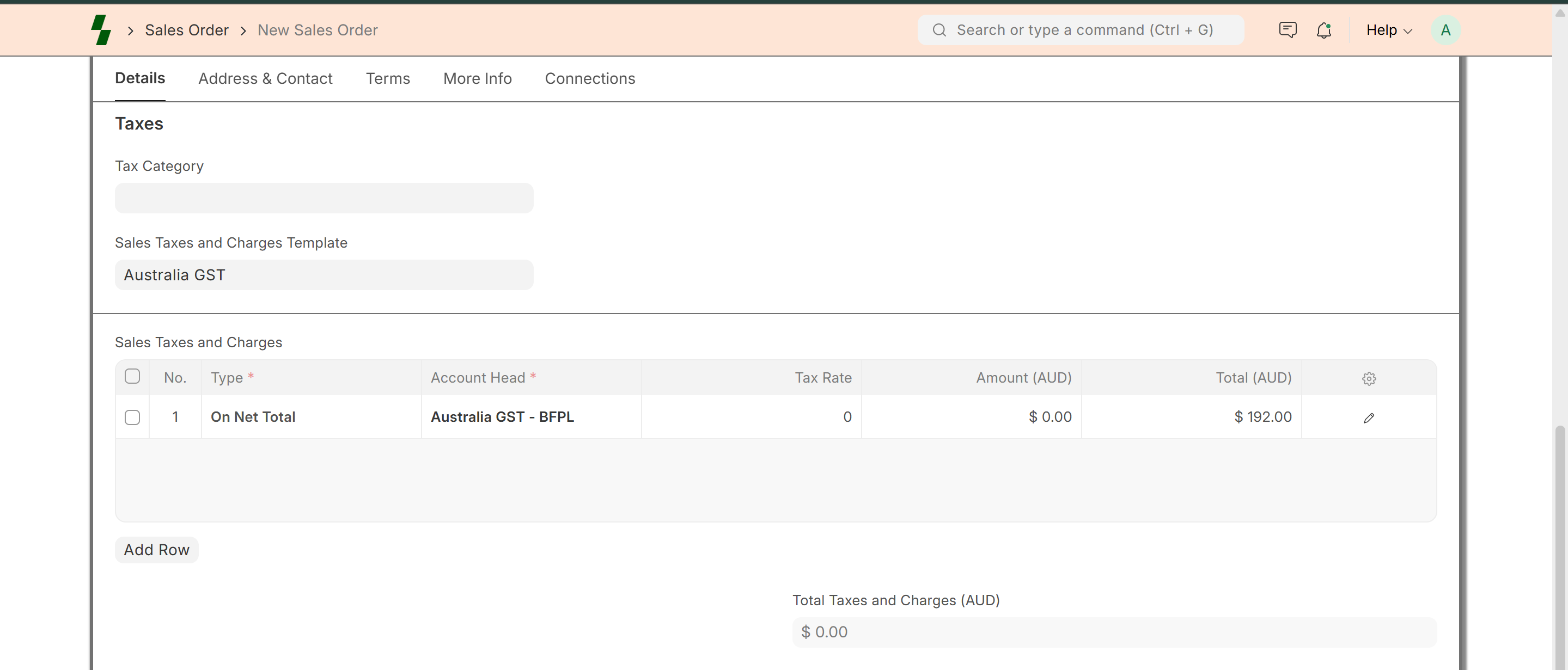Switch to the Terms tab
Screen dimensions: 1568x670
click(388, 78)
